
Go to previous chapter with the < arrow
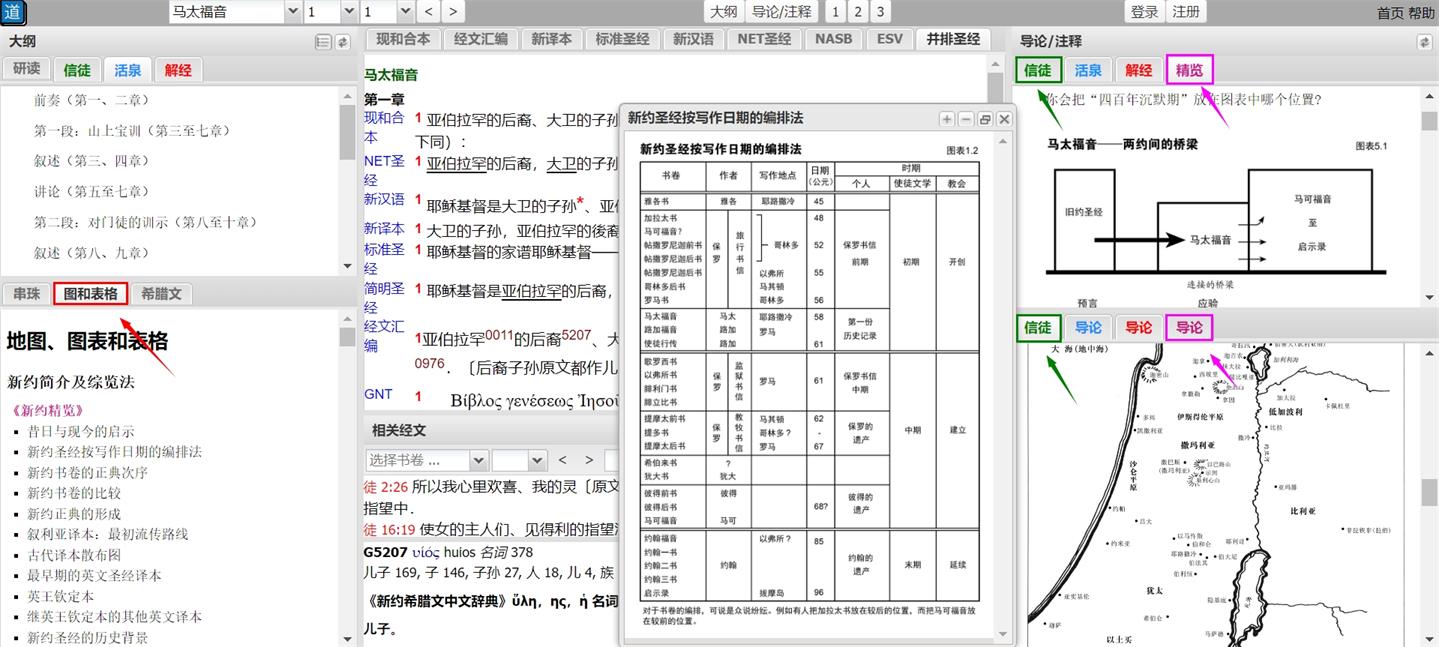pos(427,12)
